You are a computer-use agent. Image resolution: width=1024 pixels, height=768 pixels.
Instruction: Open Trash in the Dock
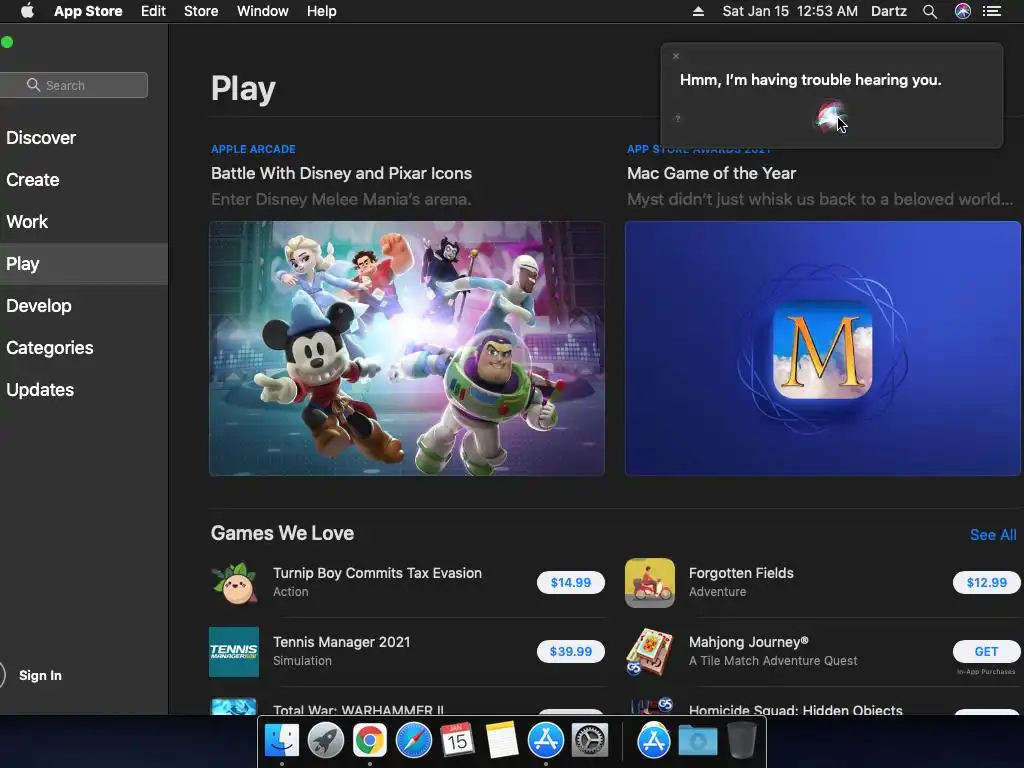741,741
